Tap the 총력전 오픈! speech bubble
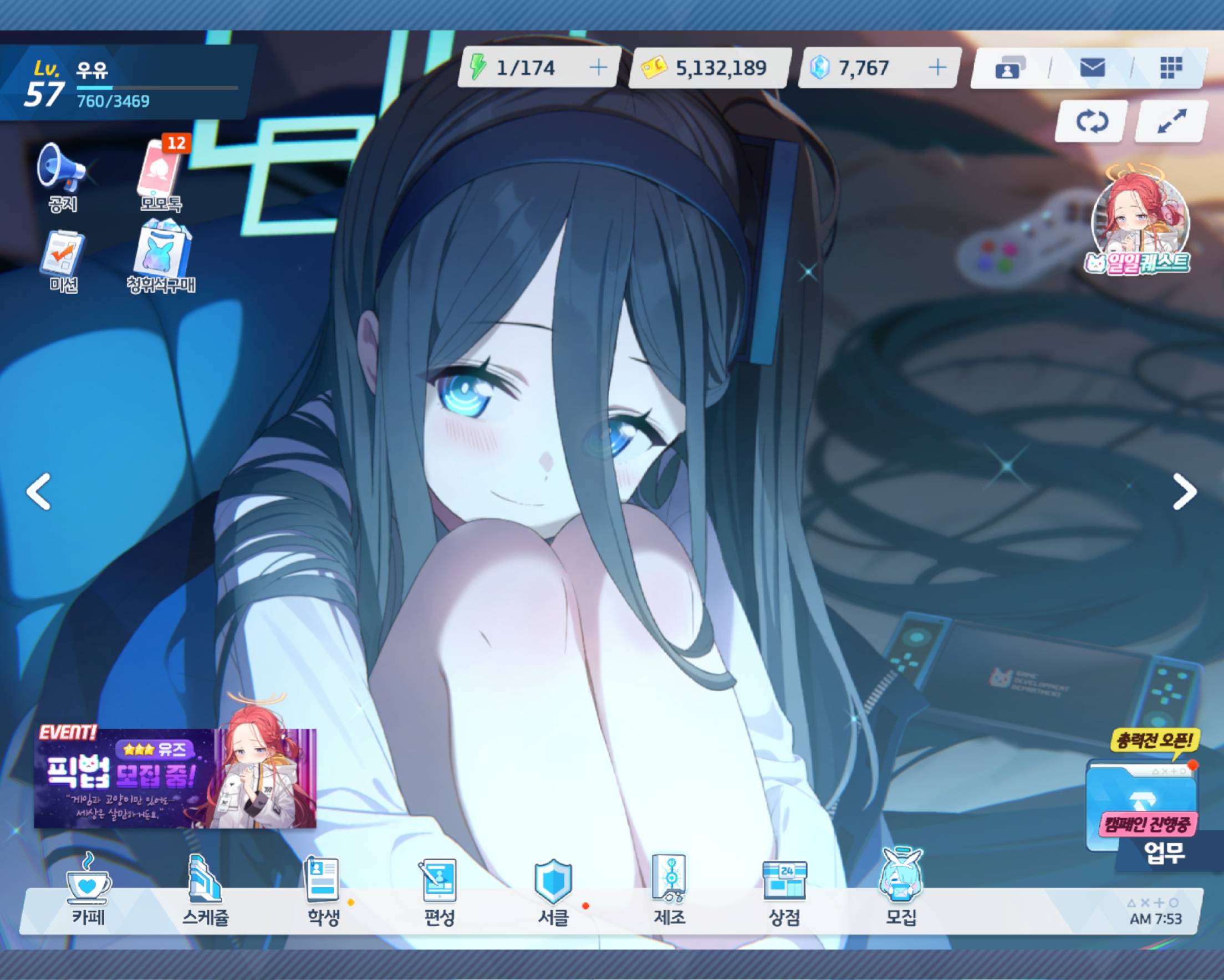This screenshot has height=980, width=1224. click(1155, 741)
